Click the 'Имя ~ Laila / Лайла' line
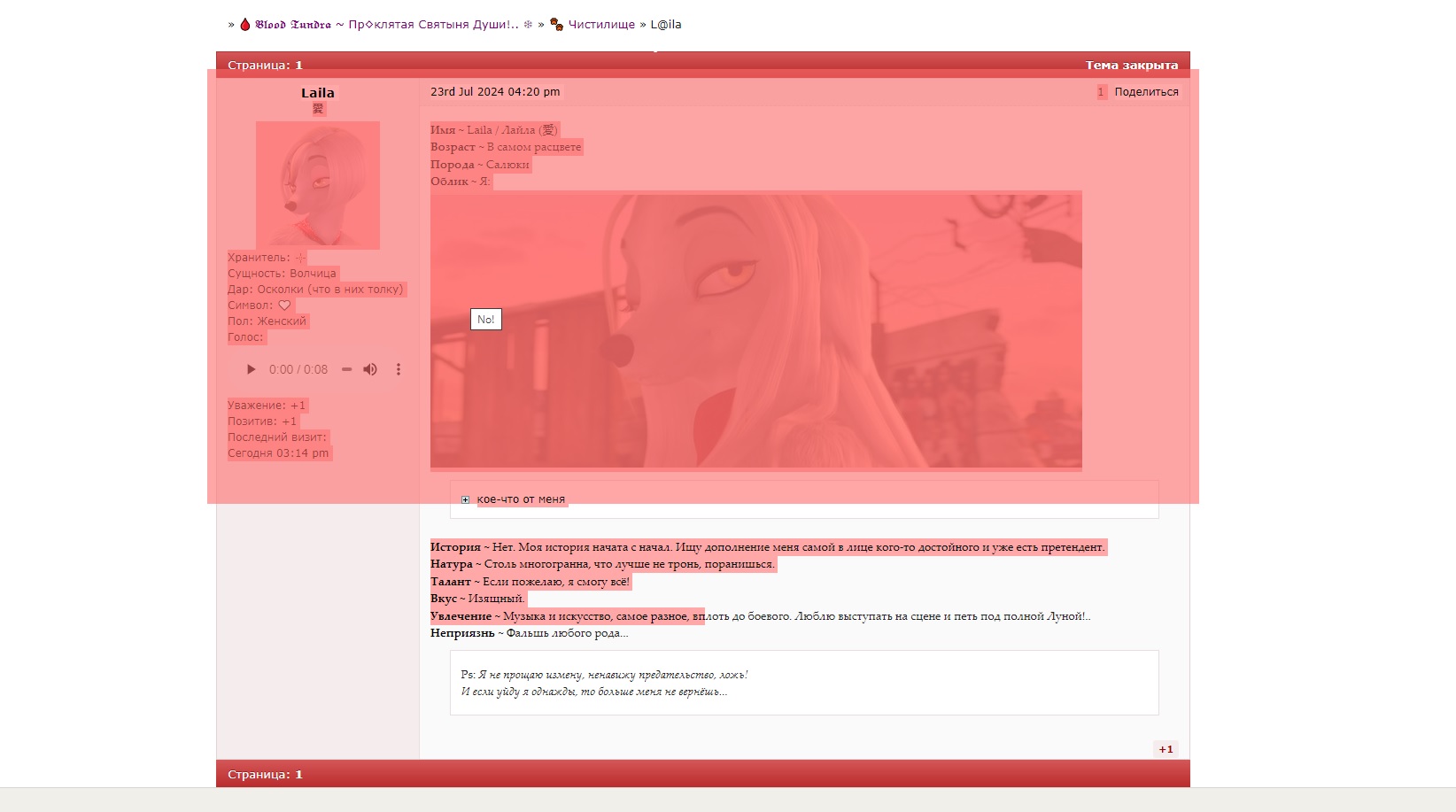Viewport: 1456px width, 812px height. (494, 130)
